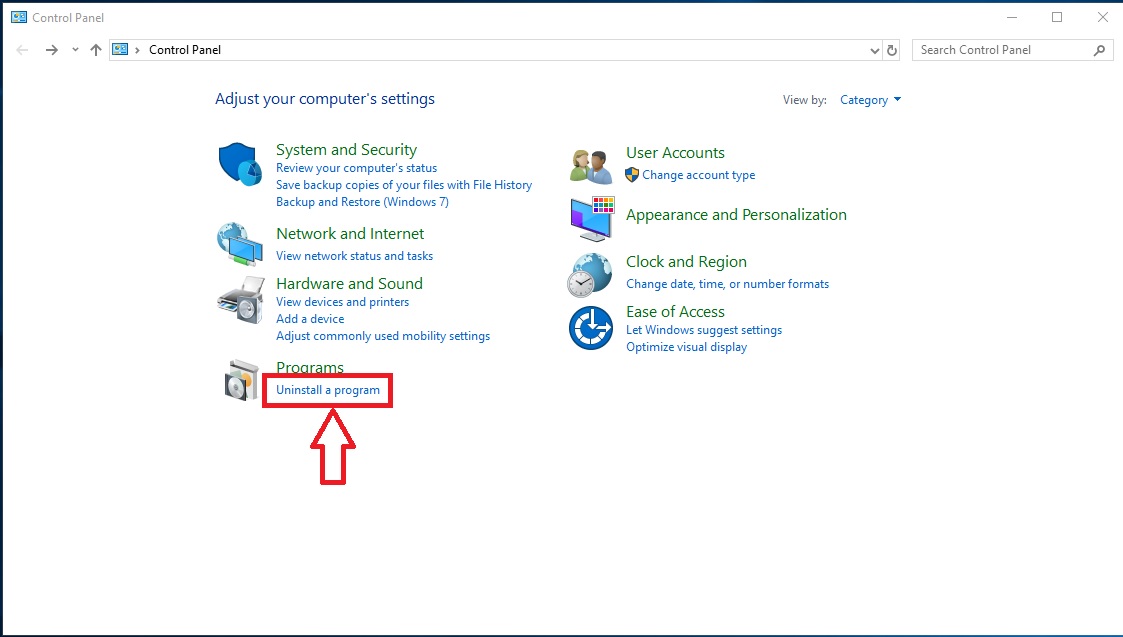The height and width of the screenshot is (637, 1123).
Task: Open Ease of Access category
Action: point(675,312)
